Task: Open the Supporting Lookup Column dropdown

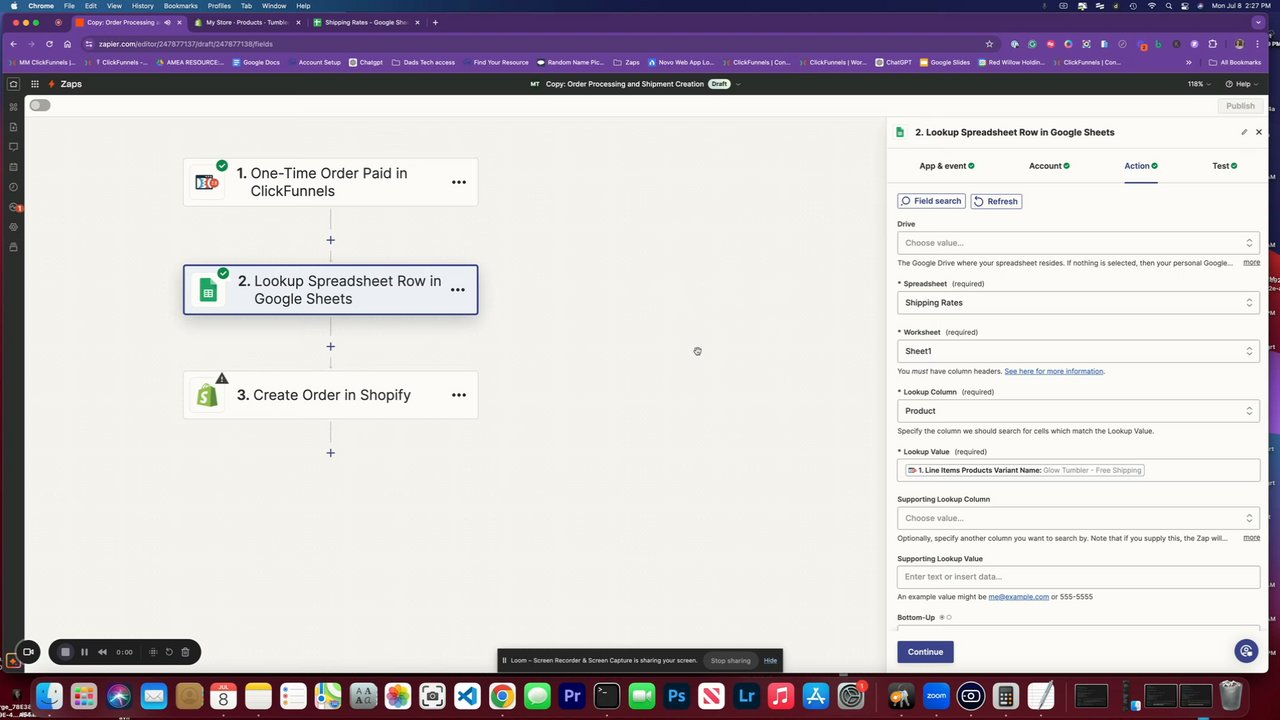Action: pyautogui.click(x=1078, y=518)
